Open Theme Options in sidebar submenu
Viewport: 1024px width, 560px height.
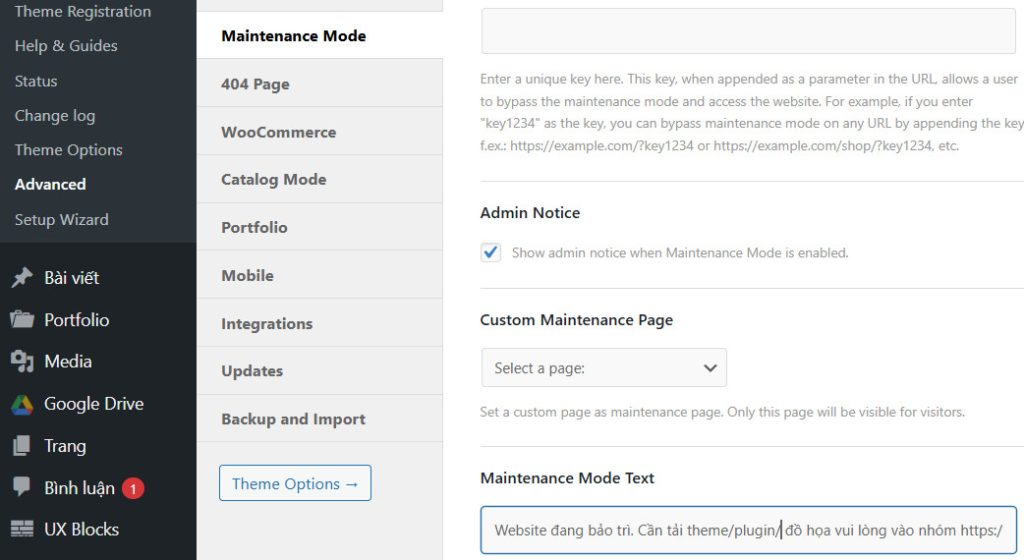coord(69,149)
